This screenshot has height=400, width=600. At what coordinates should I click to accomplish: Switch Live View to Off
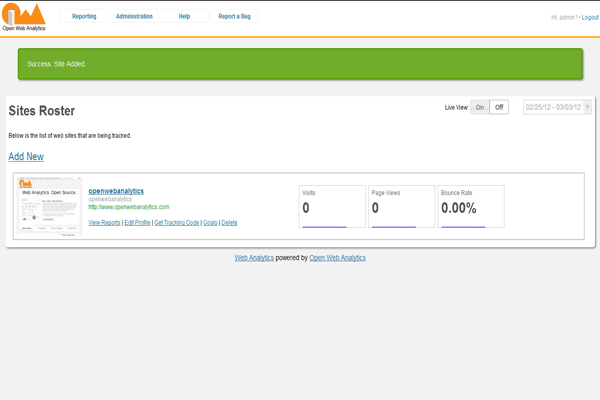(x=499, y=107)
